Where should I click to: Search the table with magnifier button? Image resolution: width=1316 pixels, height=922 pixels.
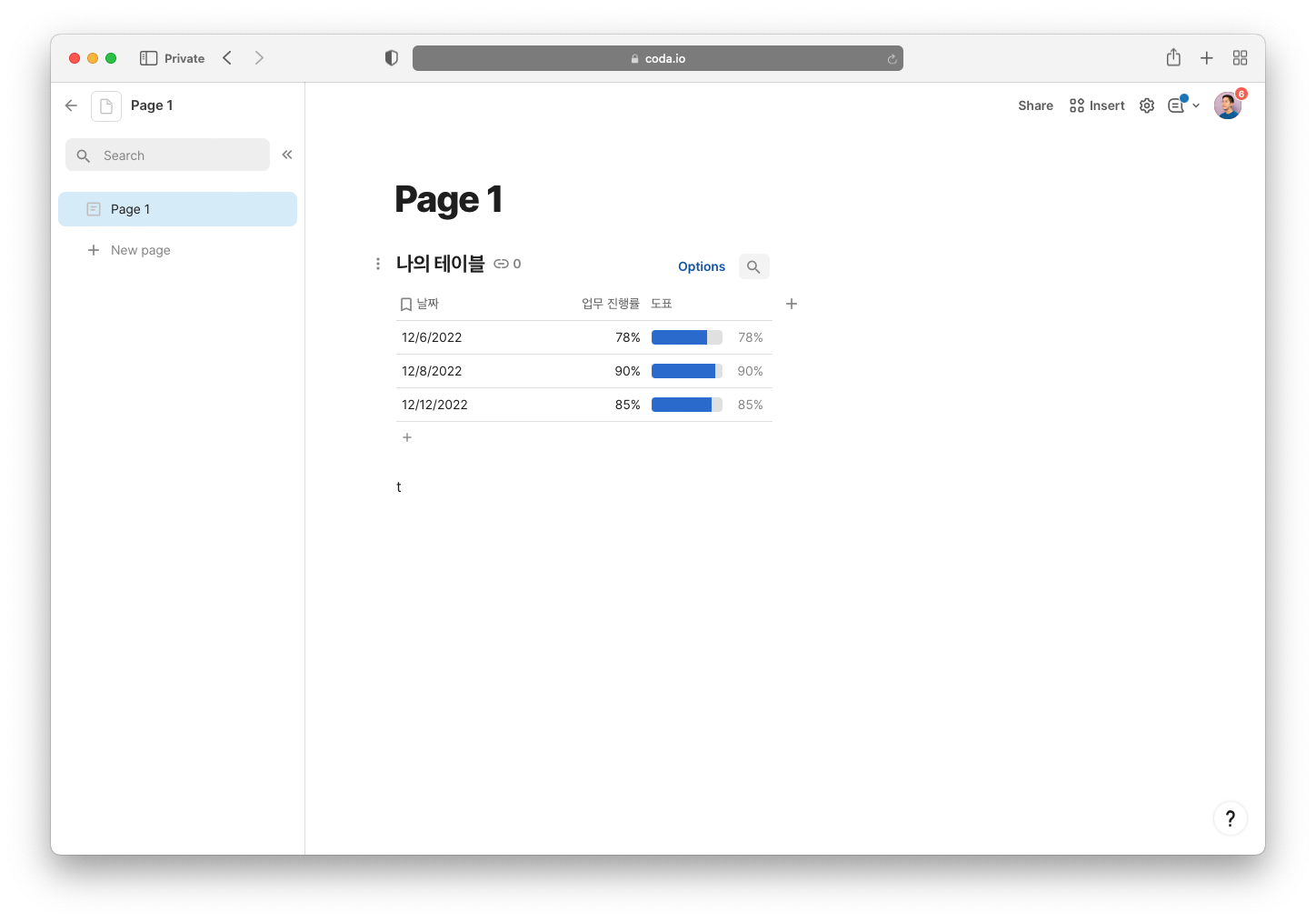click(753, 266)
